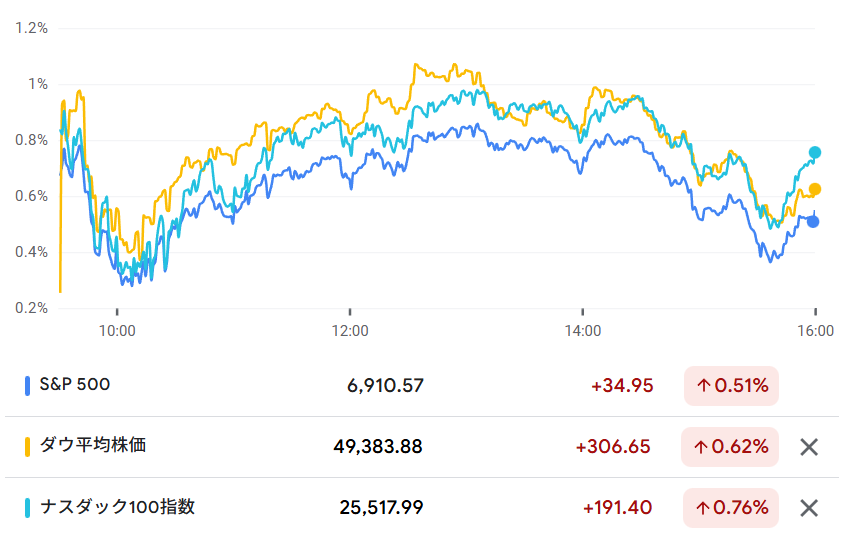Screen dimensions: 847x536
Task: Click the 10:00 time axis label
Action: click(117, 328)
